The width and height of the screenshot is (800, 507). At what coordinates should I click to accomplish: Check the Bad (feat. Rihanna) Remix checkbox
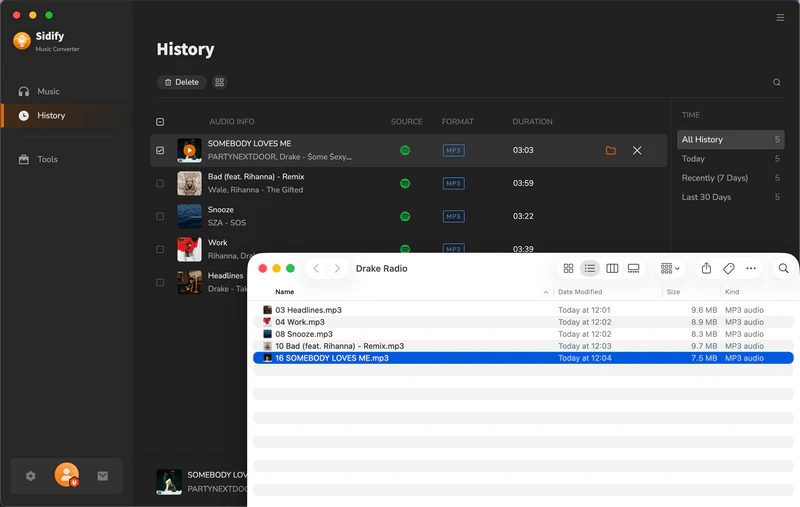click(x=160, y=183)
